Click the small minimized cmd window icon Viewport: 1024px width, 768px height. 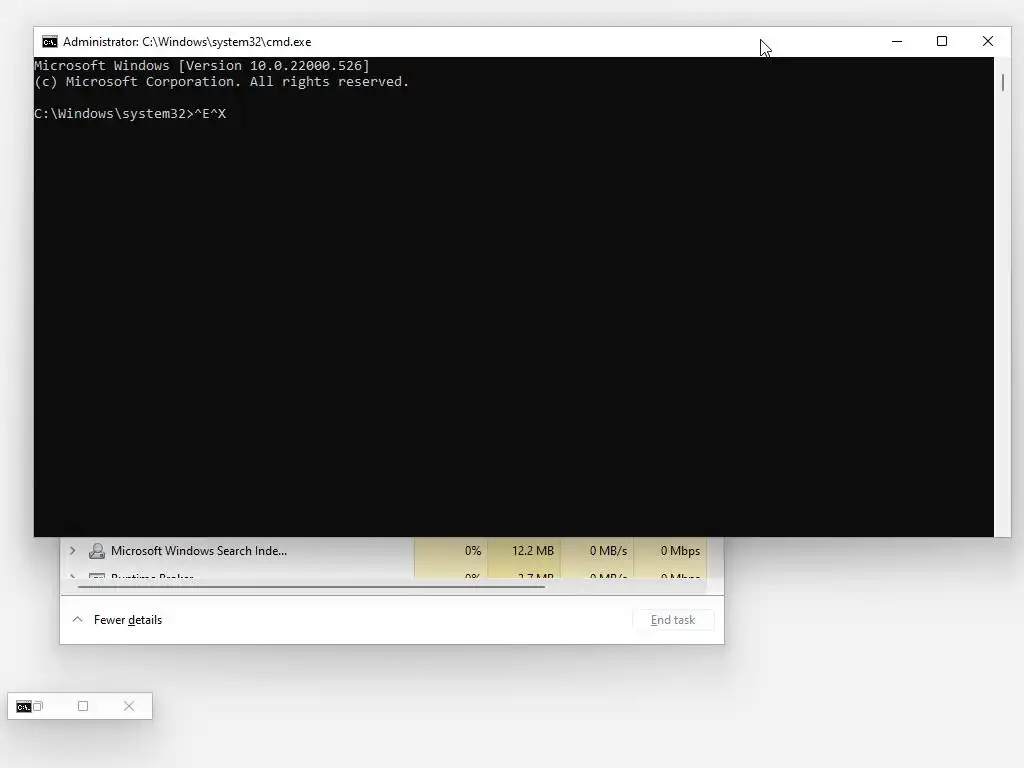[x=24, y=707]
